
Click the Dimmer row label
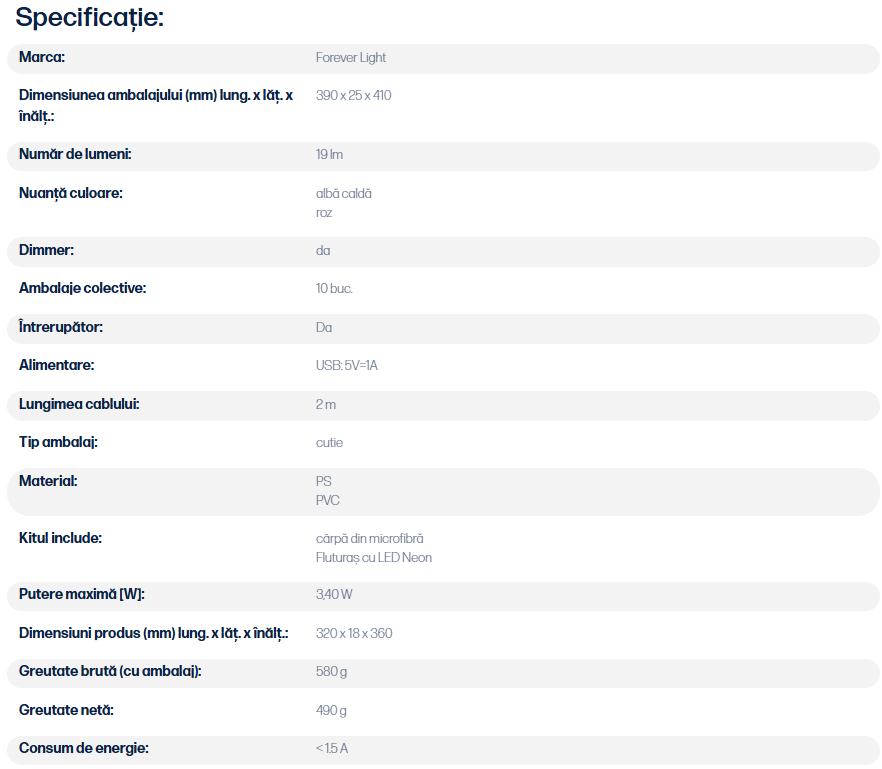(46, 250)
